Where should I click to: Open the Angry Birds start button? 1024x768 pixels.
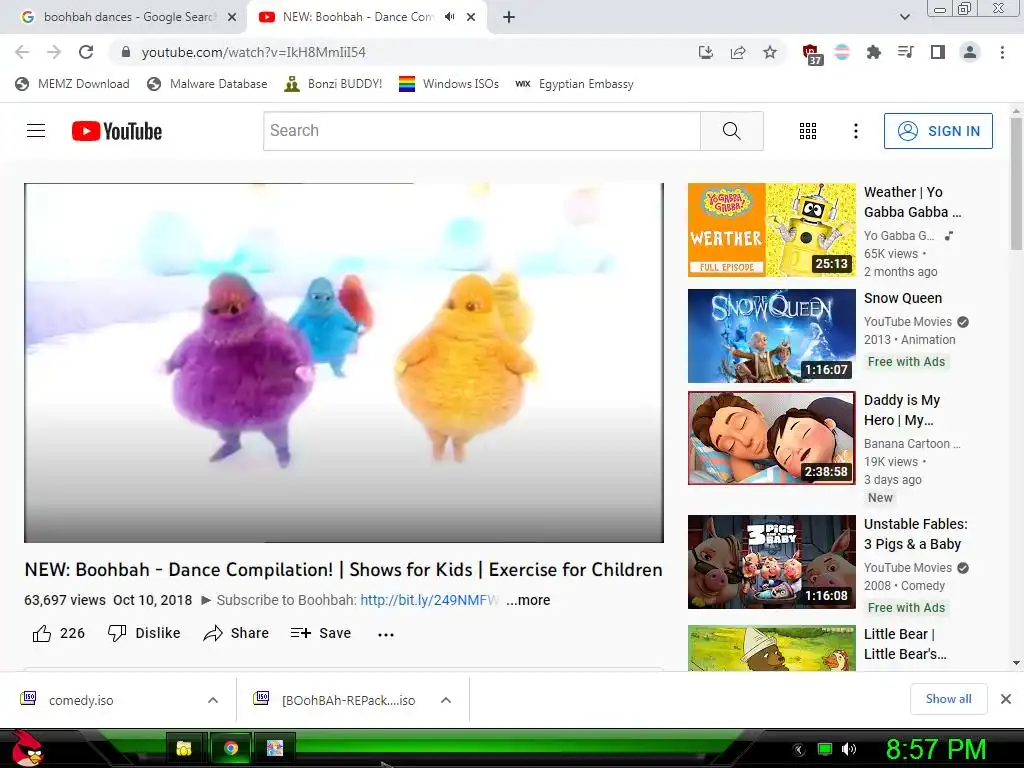point(27,748)
